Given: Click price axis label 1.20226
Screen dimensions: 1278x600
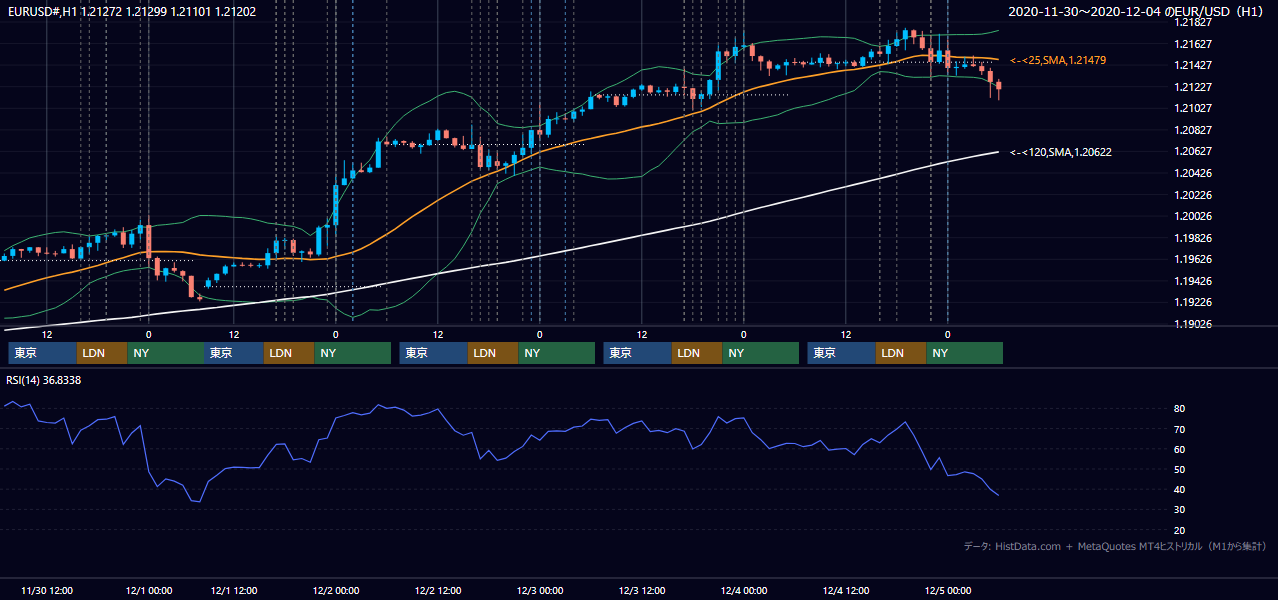Looking at the screenshot, I should pos(1193,195).
